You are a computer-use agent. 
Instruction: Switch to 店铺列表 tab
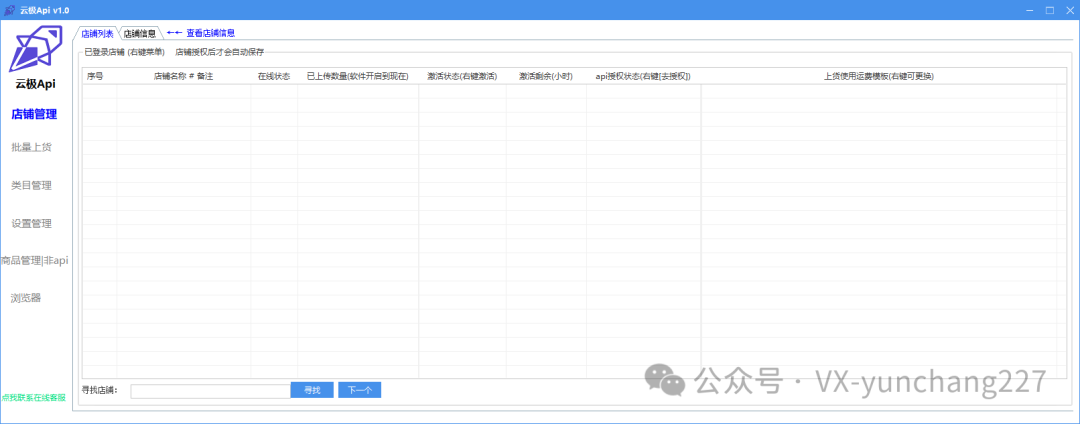point(97,33)
